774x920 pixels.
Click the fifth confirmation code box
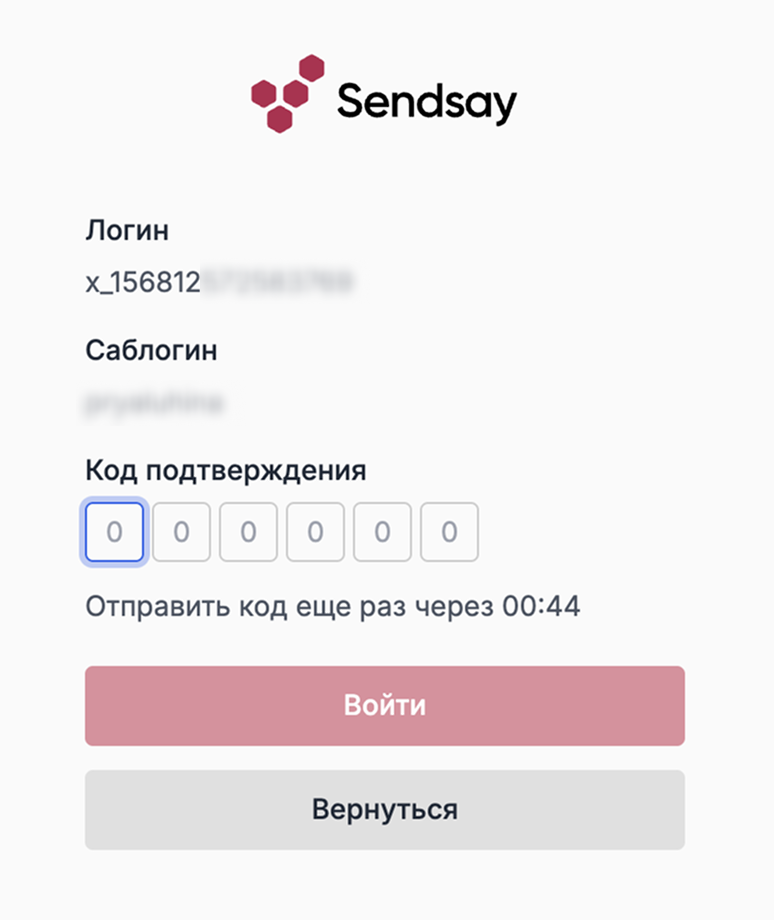[x=381, y=532]
